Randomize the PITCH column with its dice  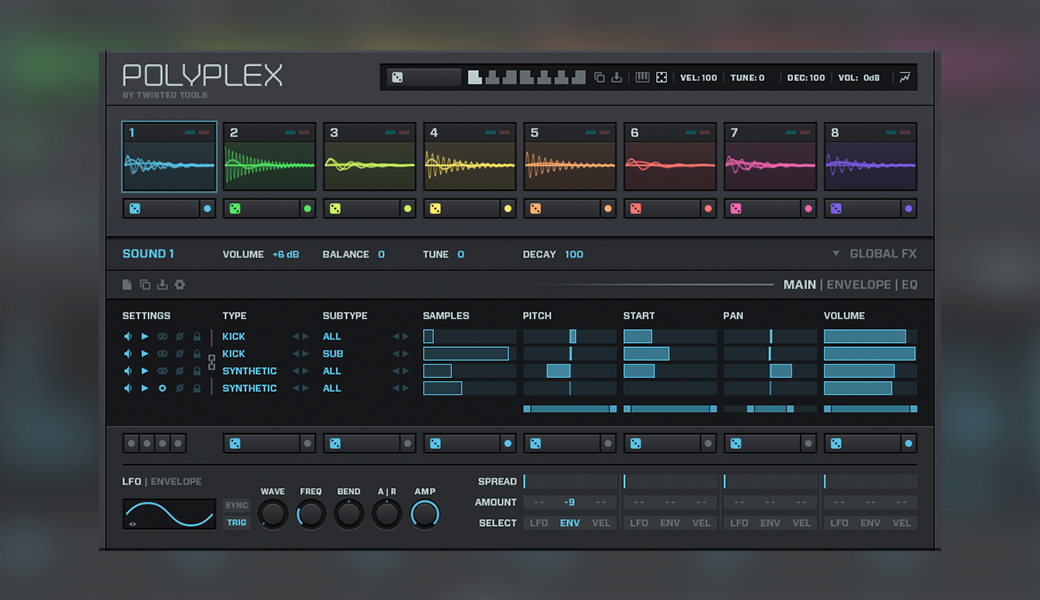(535, 444)
